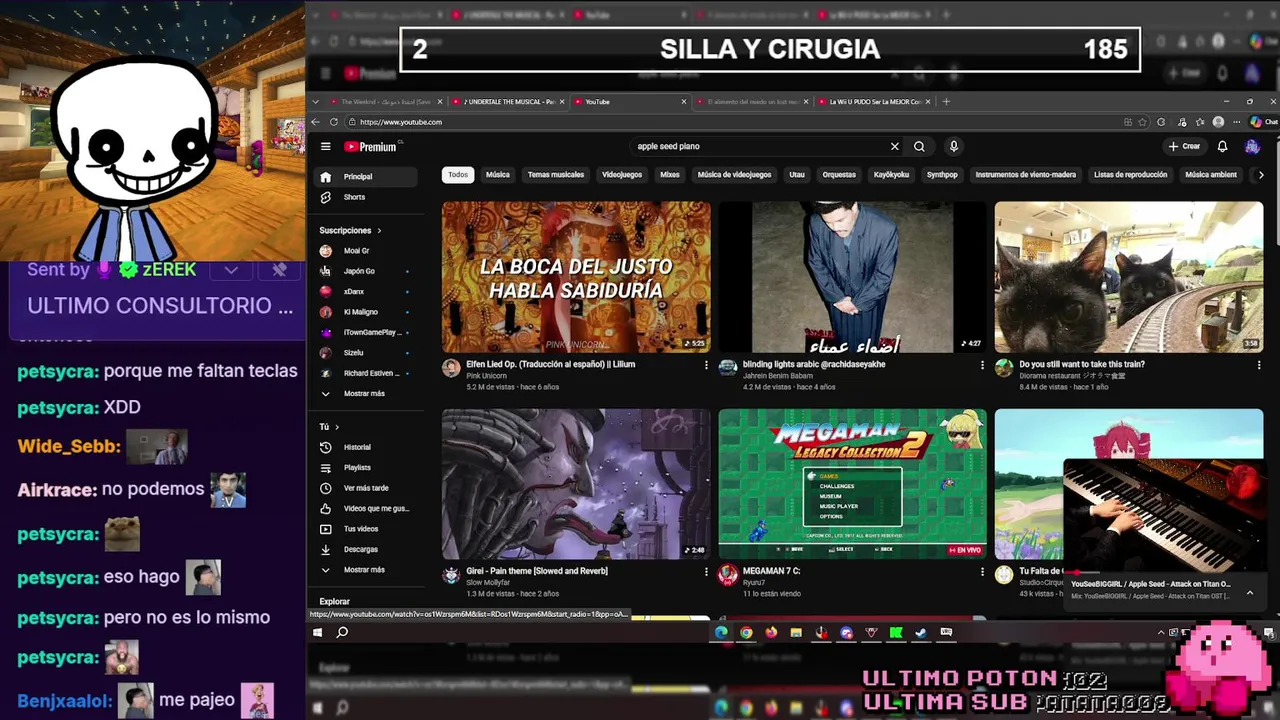Image resolution: width=1280 pixels, height=720 pixels.
Task: Open Ver más tarde in the sidebar
Action: [366, 488]
